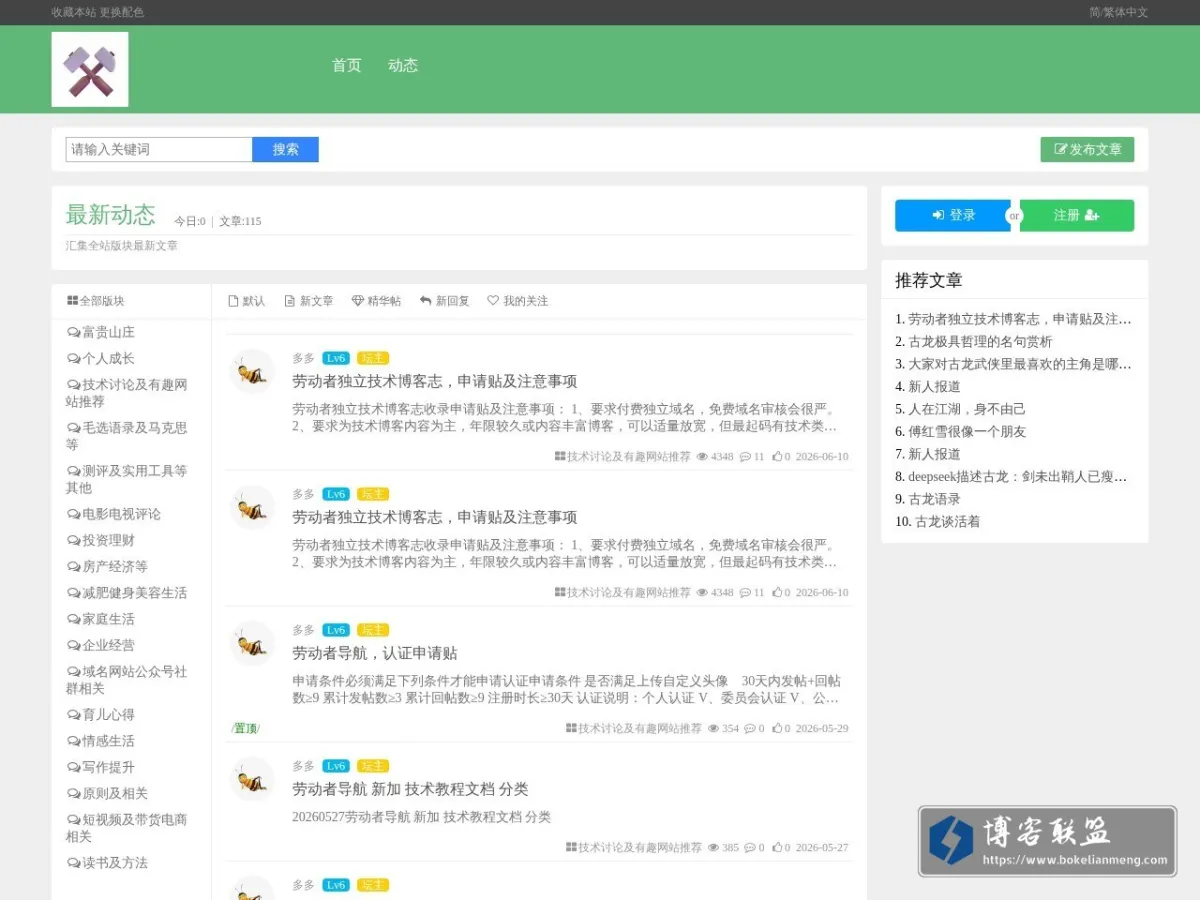Click the thumbs-up icon on the 2026-05-29 post
The height and width of the screenshot is (900, 1200).
point(777,729)
